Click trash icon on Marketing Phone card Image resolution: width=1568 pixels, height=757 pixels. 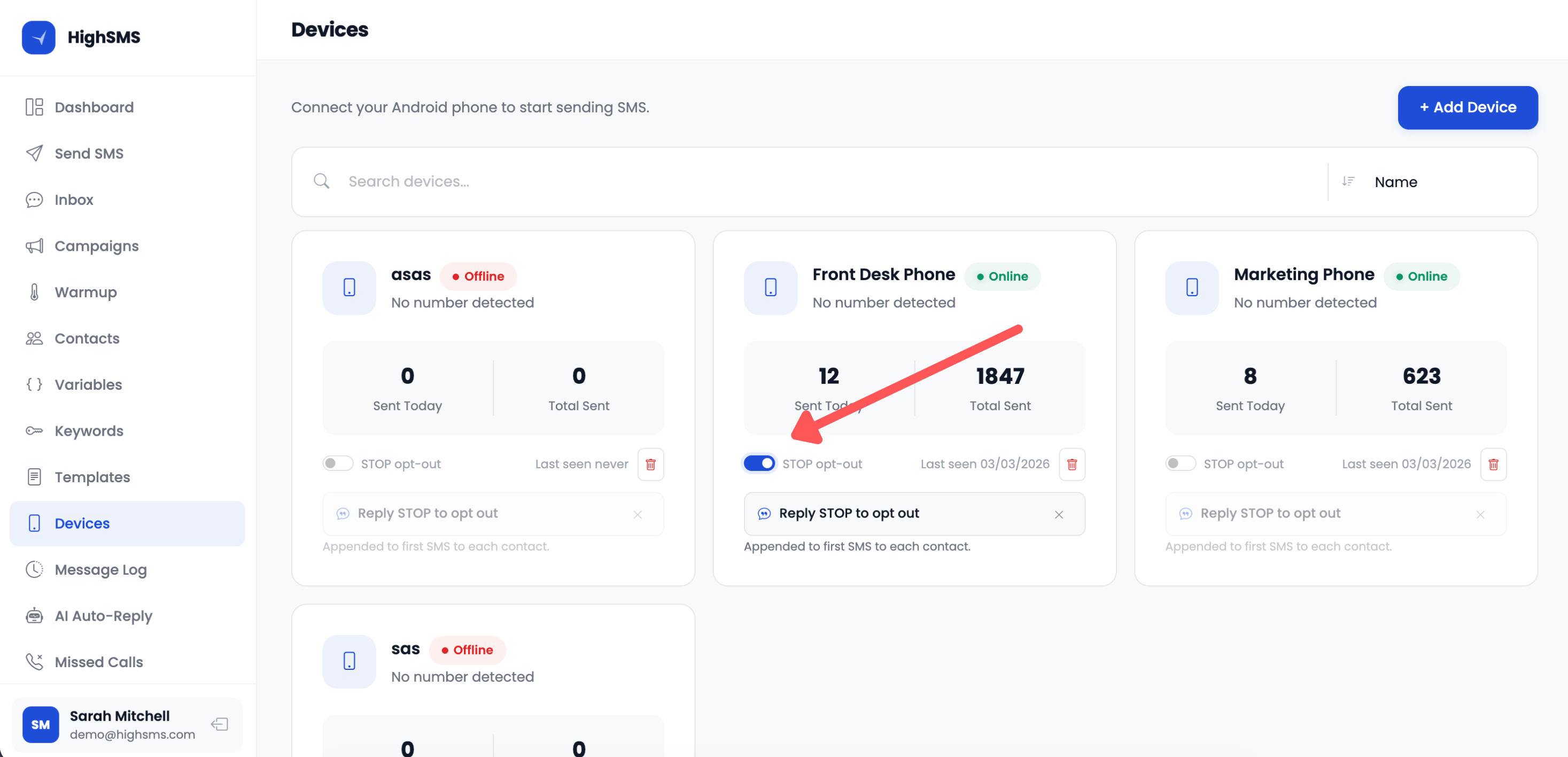[x=1493, y=464]
